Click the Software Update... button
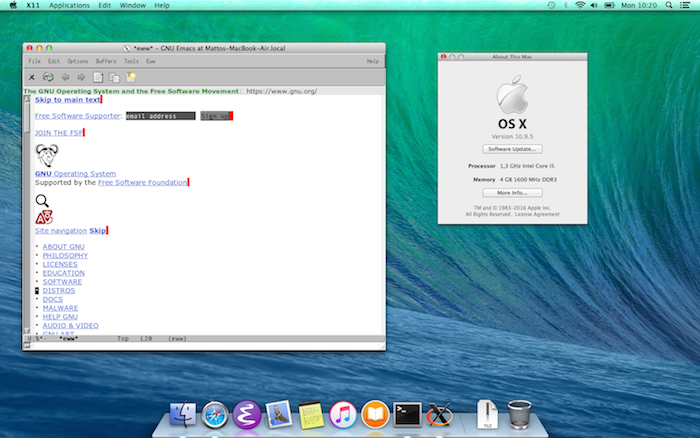 tap(512, 149)
